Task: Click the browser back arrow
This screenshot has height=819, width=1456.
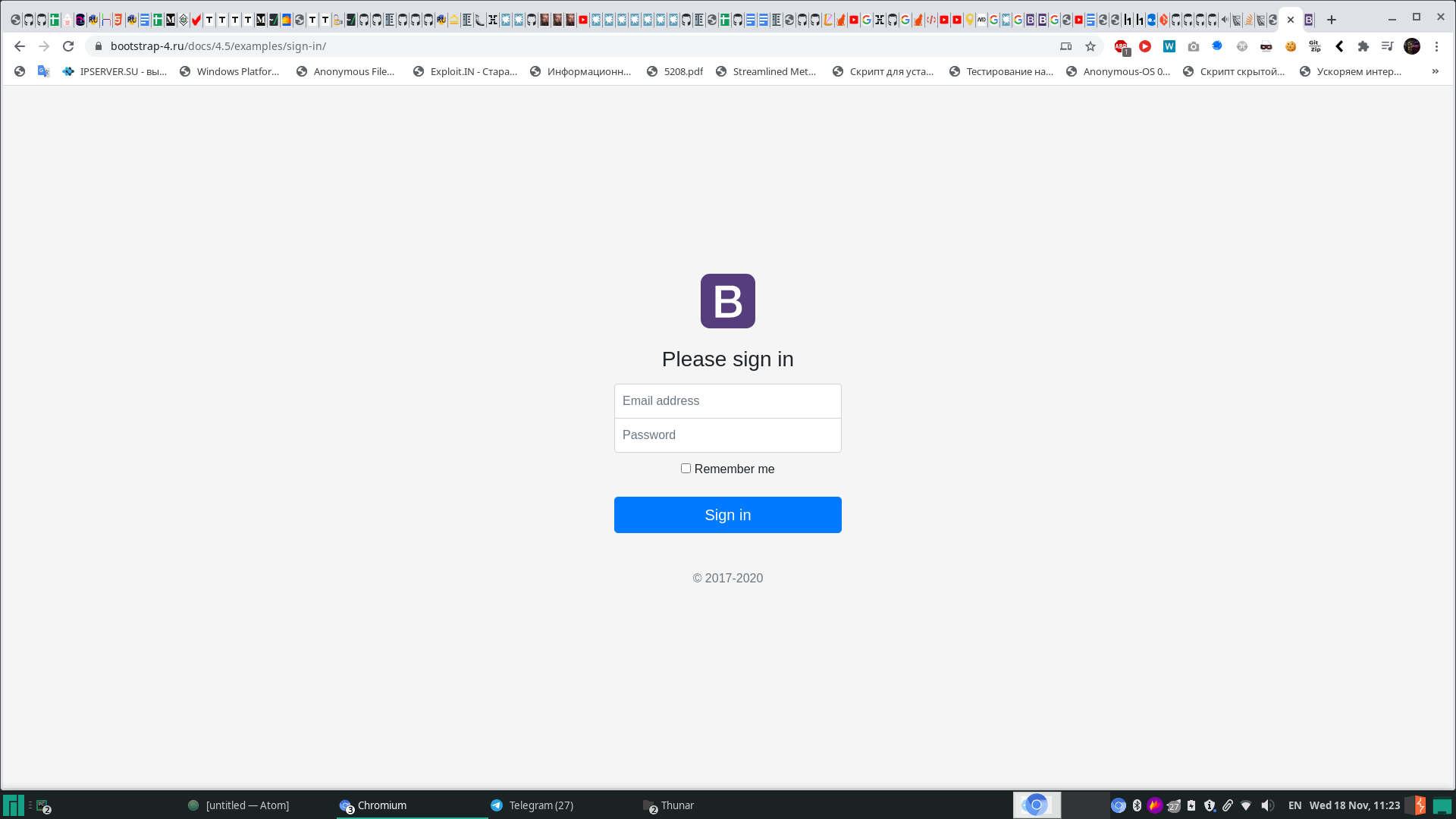Action: tap(20, 46)
